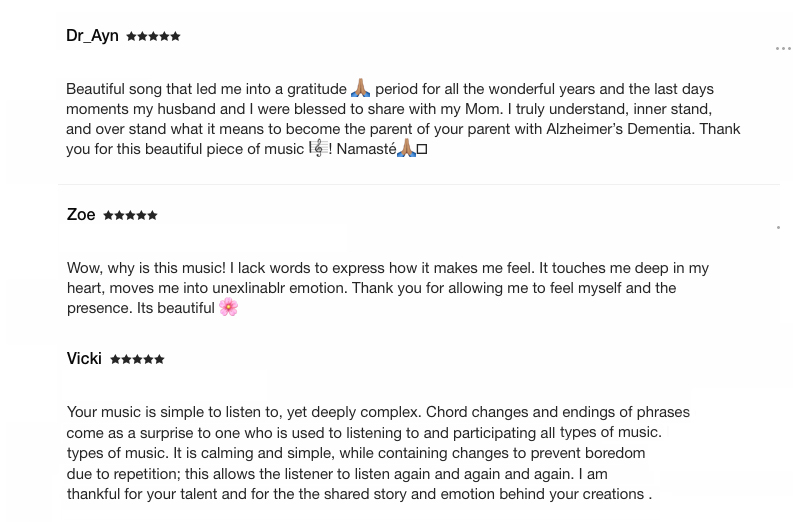
Task: Click the divider line above Zoe's review
Action: [418, 185]
